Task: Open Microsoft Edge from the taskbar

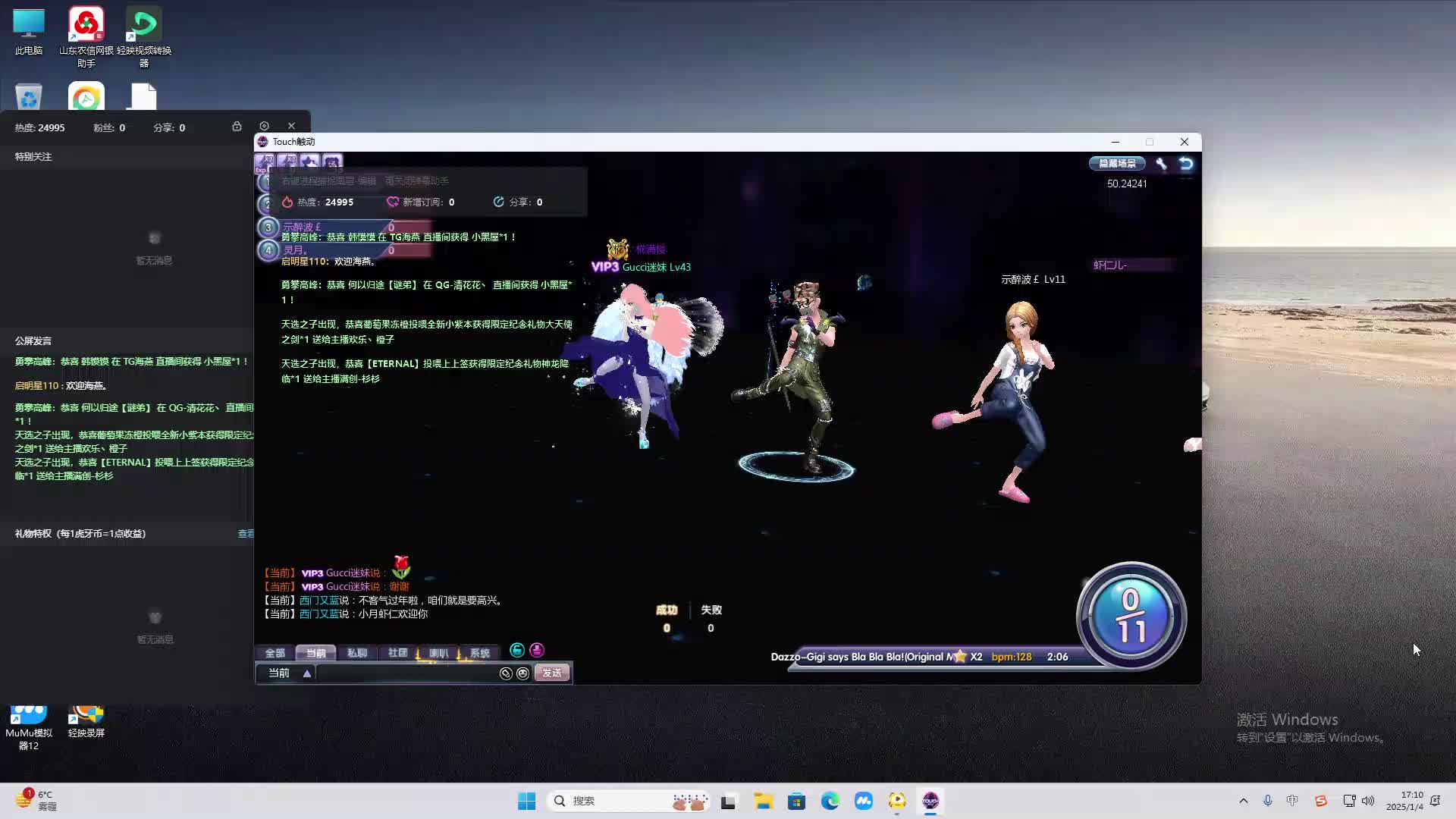Action: pos(830,801)
